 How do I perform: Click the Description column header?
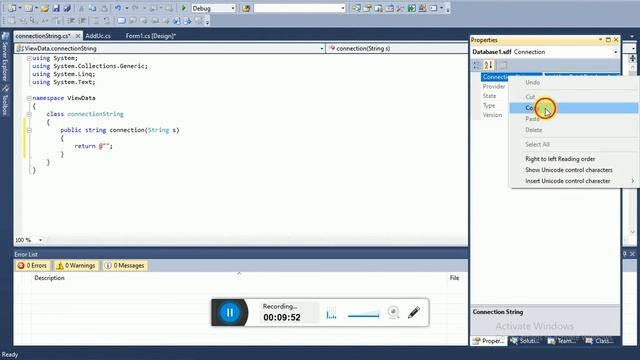(49, 278)
